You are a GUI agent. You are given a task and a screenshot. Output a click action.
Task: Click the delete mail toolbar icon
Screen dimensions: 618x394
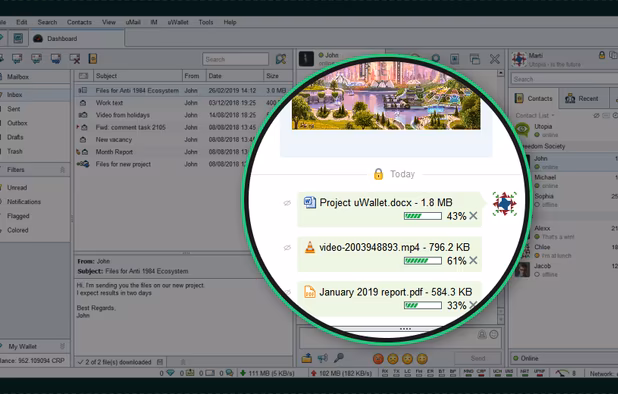pos(74,59)
